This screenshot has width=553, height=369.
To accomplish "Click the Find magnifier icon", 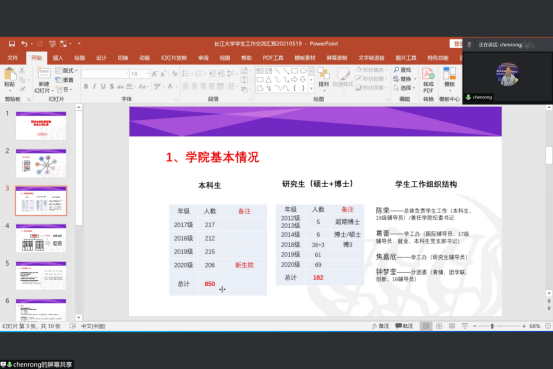I will (396, 70).
